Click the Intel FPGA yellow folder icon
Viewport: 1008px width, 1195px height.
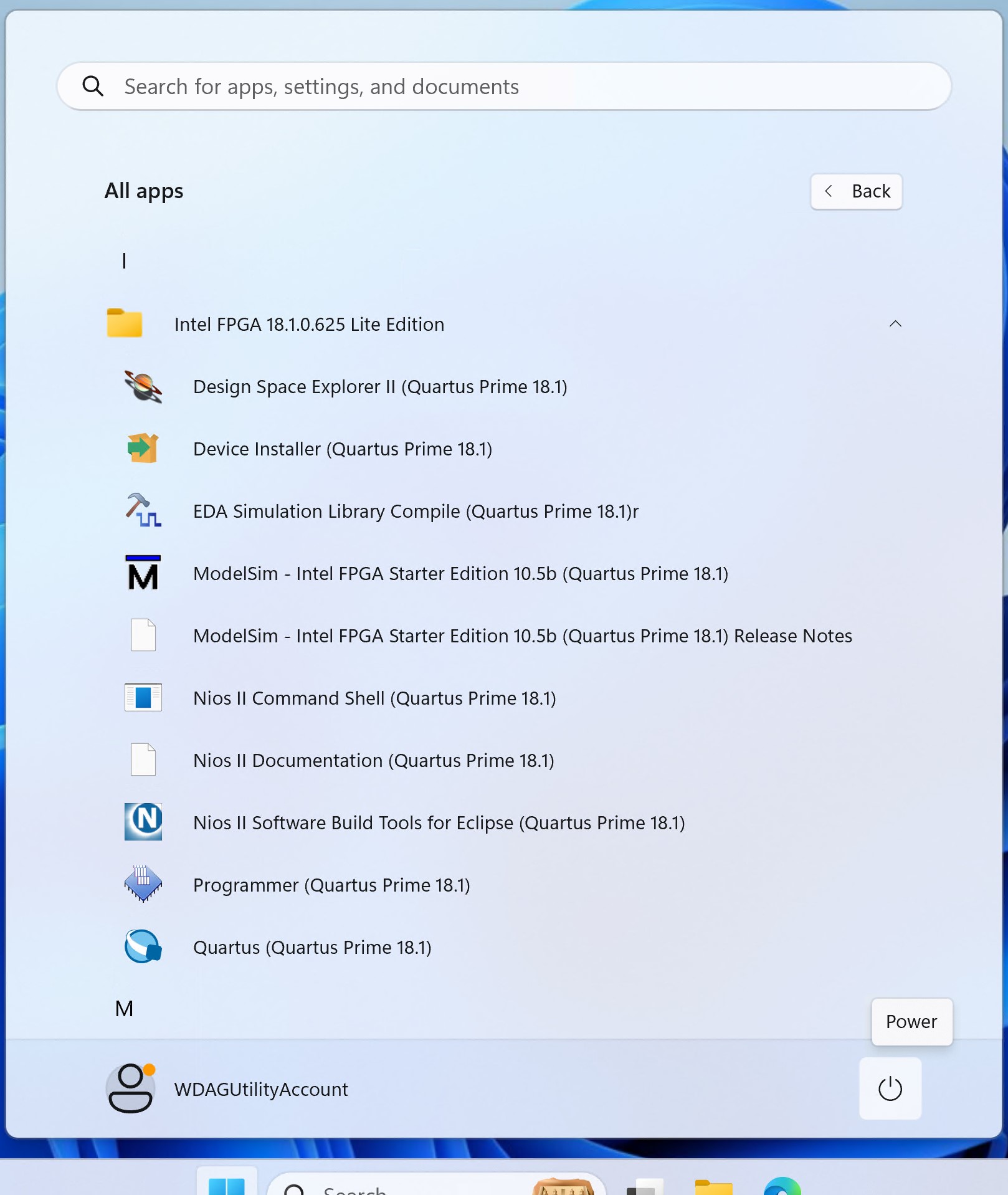[125, 323]
